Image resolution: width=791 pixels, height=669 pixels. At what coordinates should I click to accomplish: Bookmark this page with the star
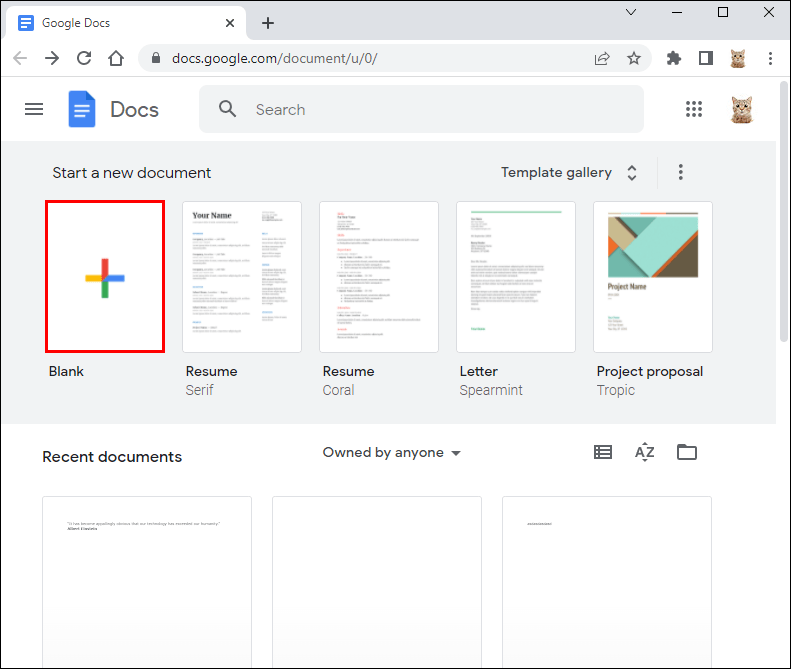coord(634,59)
